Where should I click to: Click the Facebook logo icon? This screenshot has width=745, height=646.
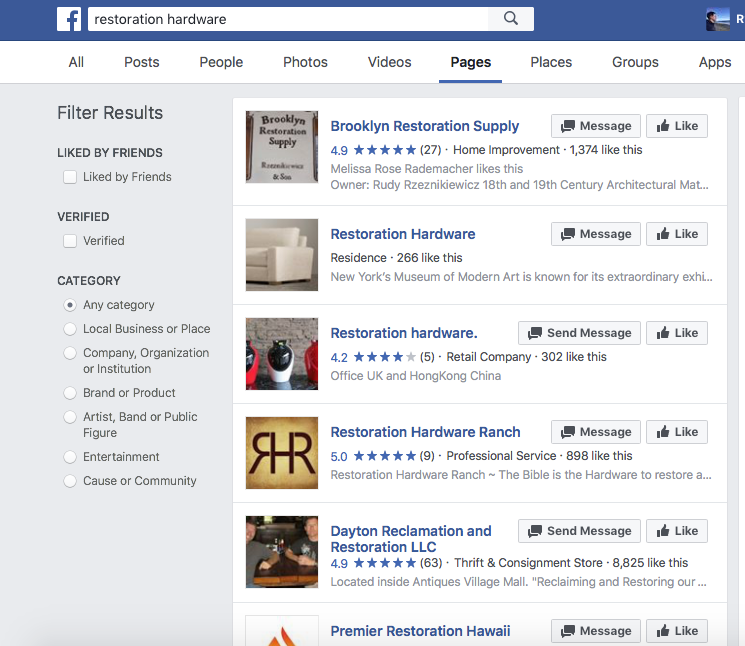pyautogui.click(x=69, y=19)
